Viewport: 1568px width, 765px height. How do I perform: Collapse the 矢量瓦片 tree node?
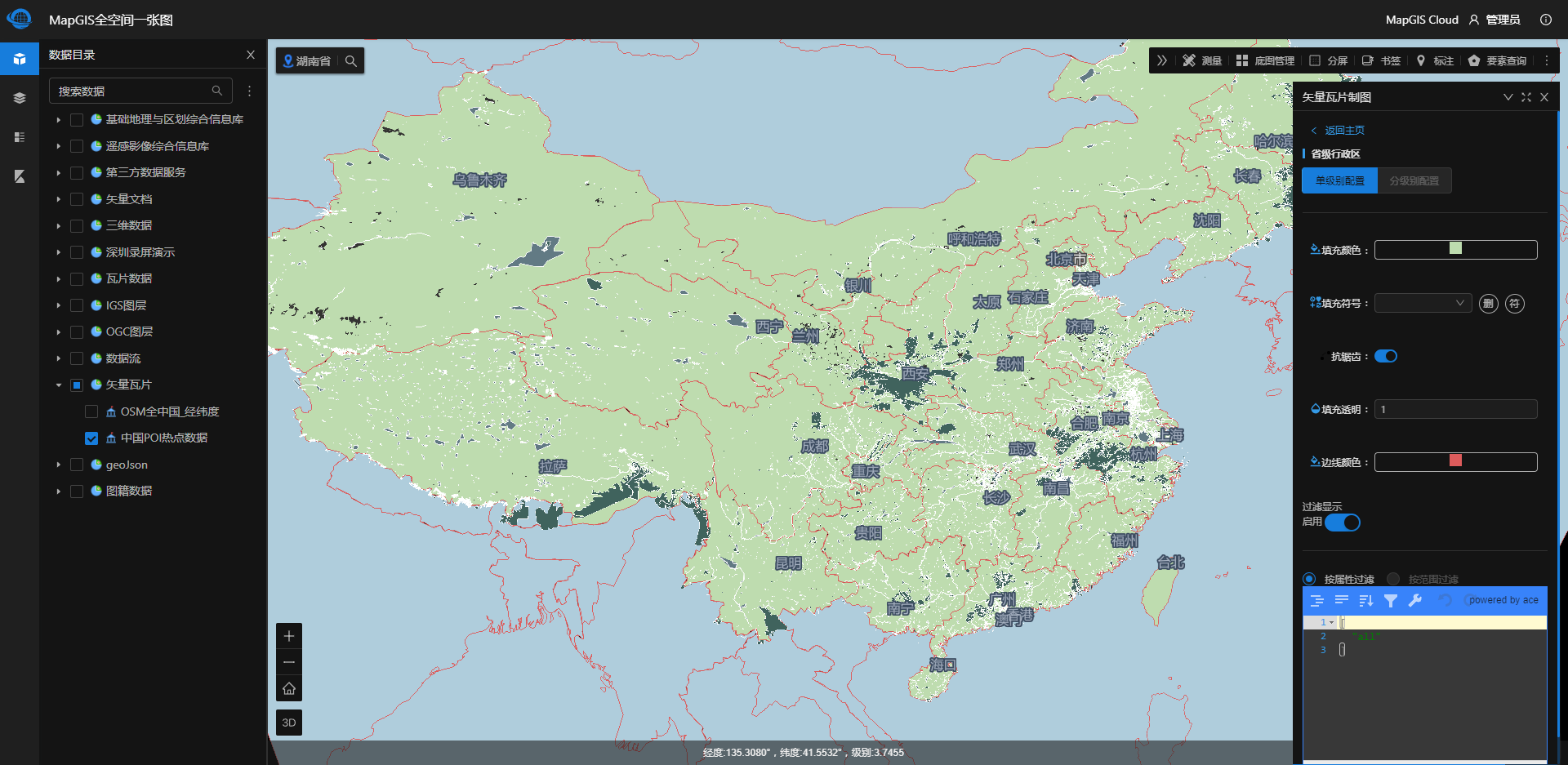point(59,385)
